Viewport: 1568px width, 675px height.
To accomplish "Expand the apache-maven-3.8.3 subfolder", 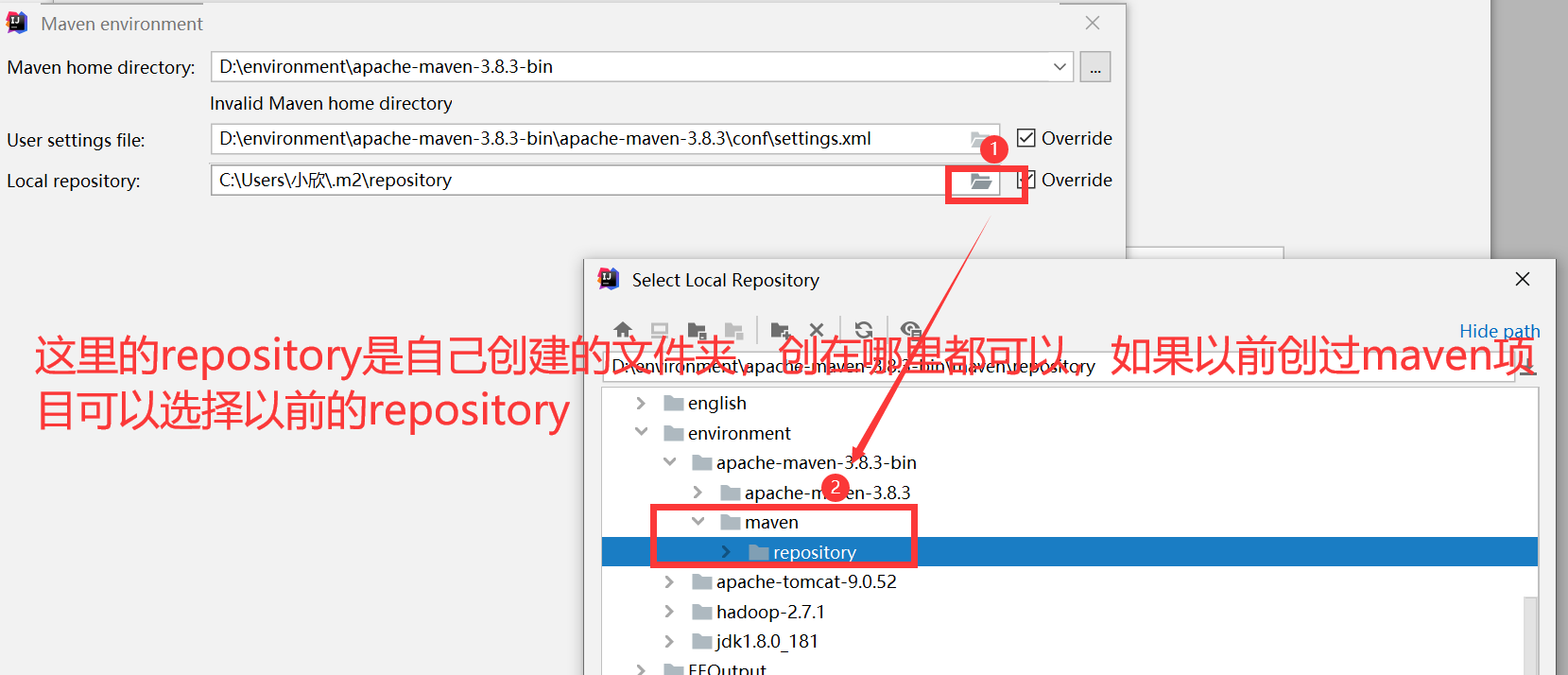I will [698, 493].
